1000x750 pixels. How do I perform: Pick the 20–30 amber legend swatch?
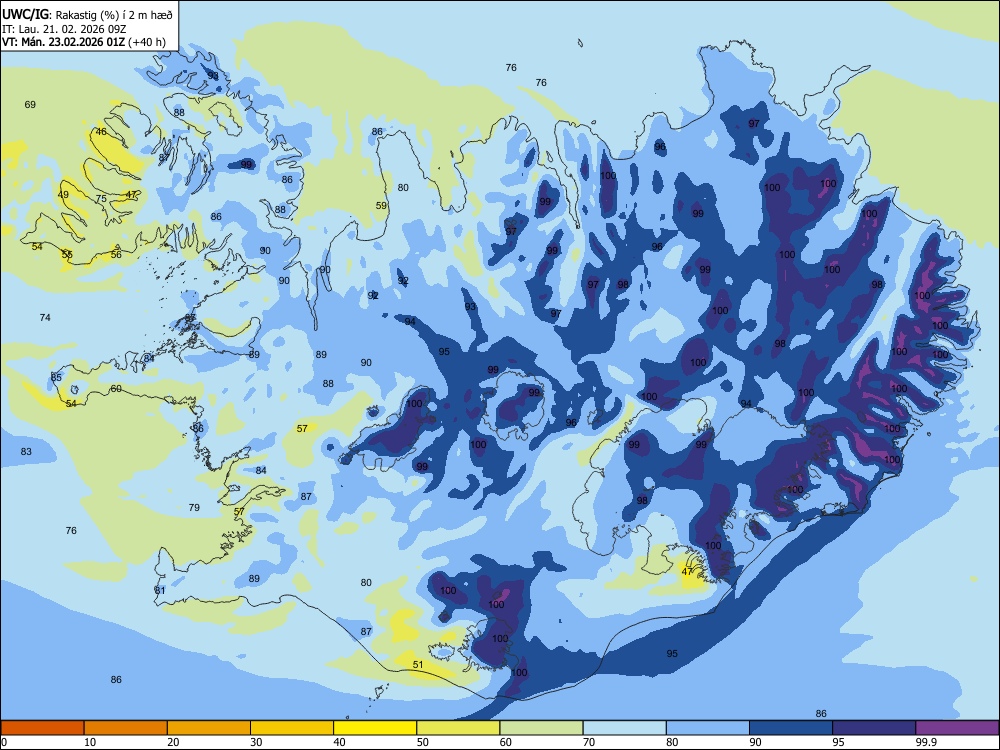click(x=209, y=728)
